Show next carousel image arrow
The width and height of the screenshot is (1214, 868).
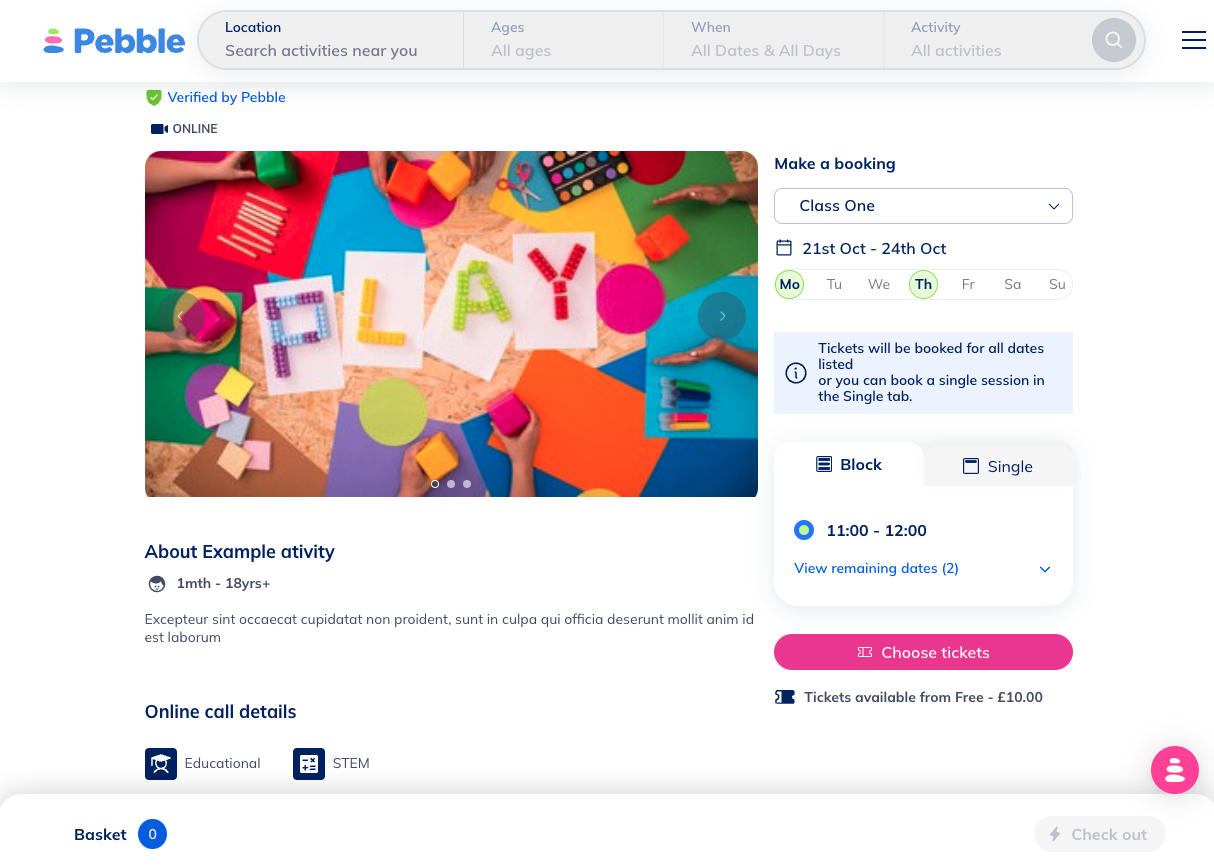click(722, 316)
